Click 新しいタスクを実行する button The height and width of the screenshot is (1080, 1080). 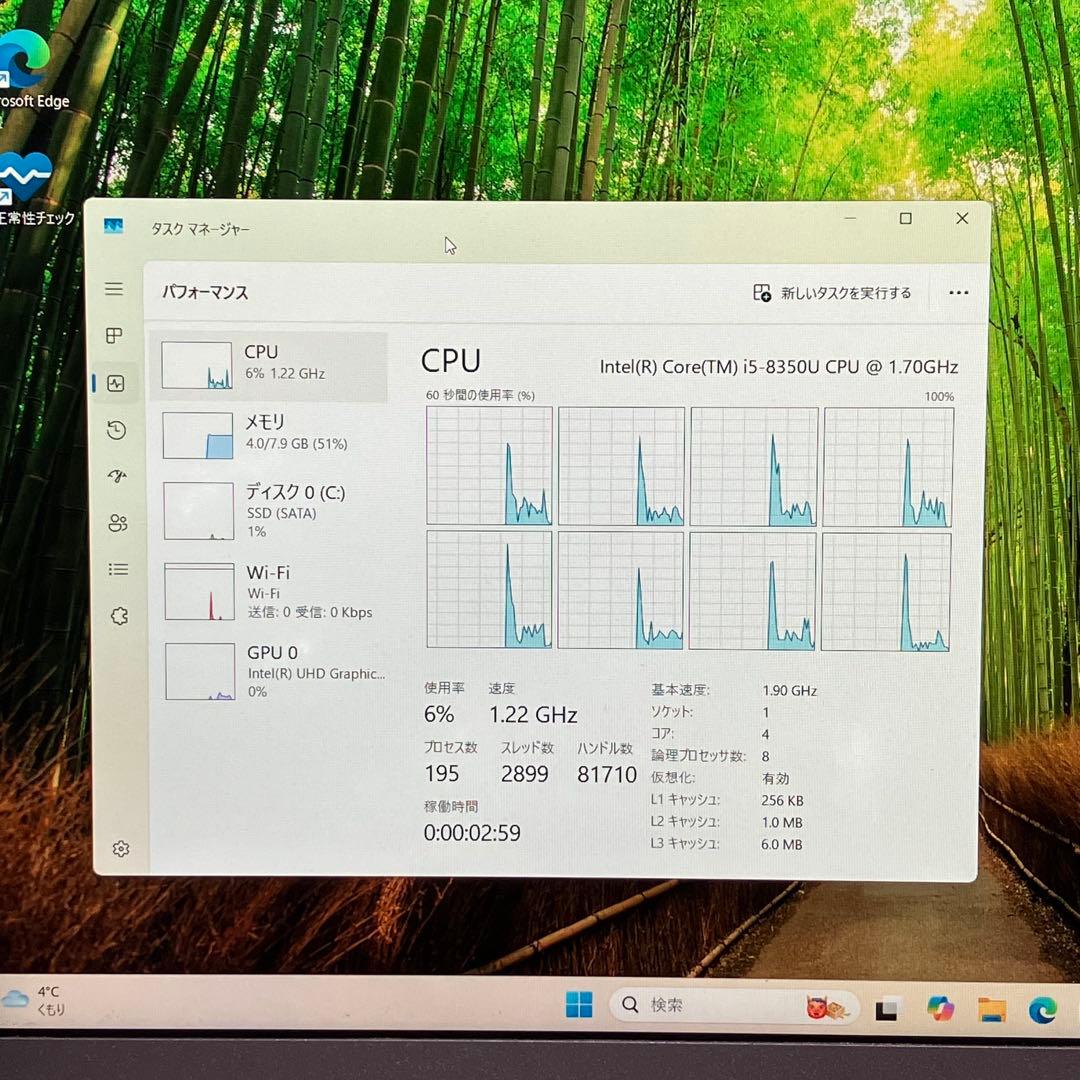click(x=832, y=293)
